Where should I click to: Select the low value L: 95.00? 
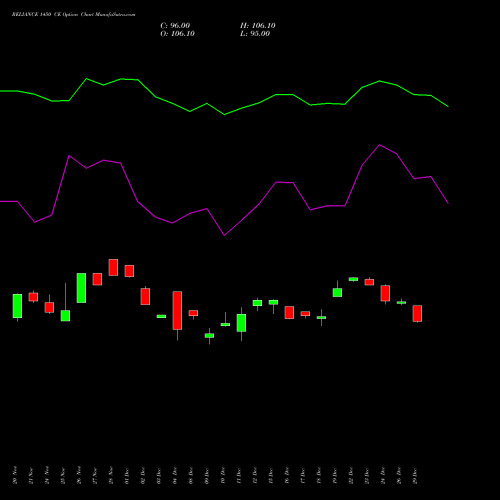coord(255,34)
